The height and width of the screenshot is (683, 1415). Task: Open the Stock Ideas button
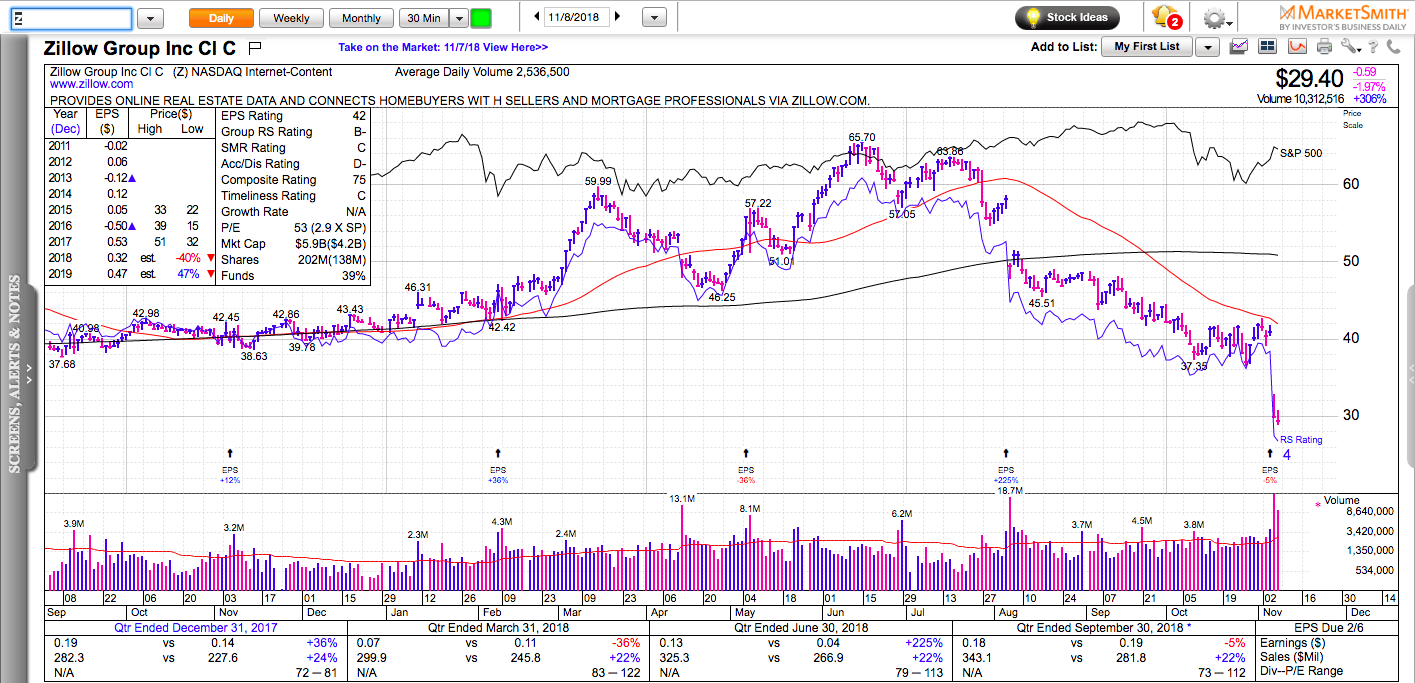(1068, 17)
